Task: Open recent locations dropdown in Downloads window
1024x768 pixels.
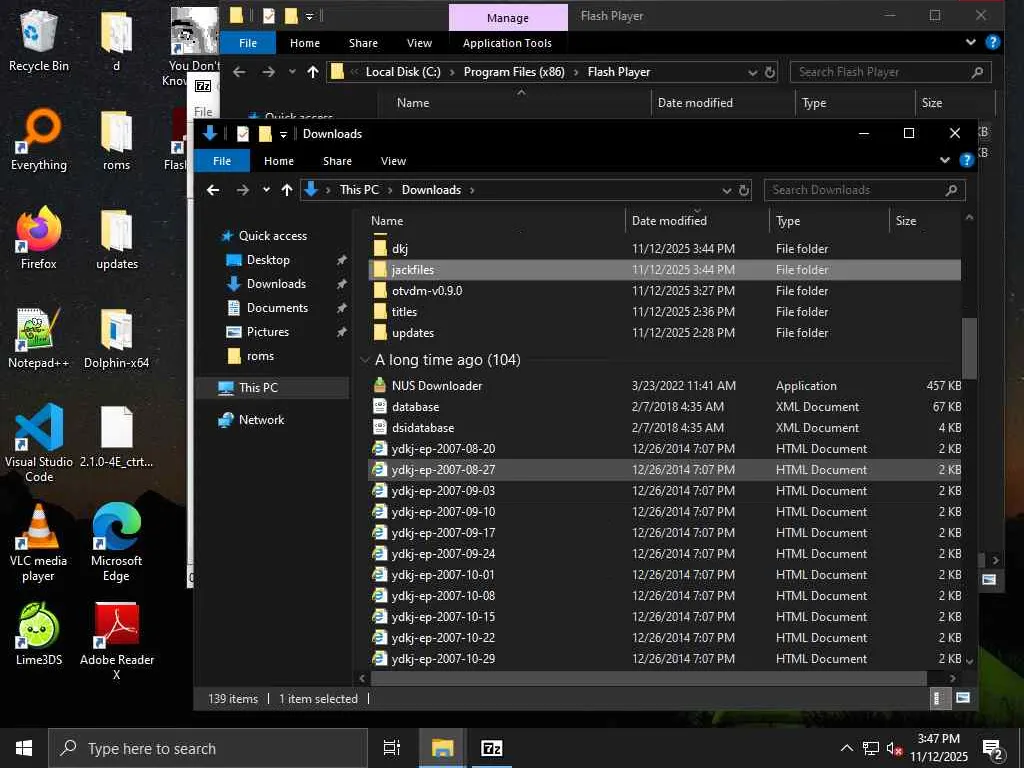Action: pyautogui.click(x=266, y=190)
